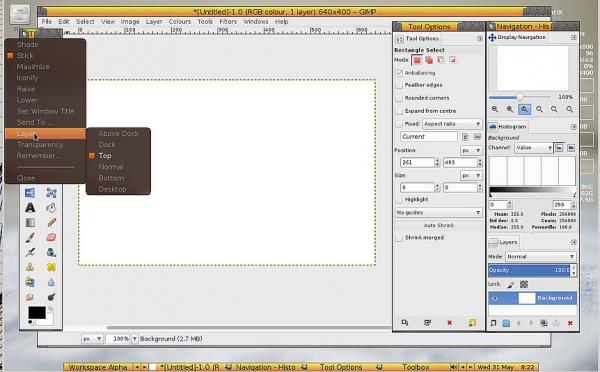The width and height of the screenshot is (600, 372).
Task: Select the Paintbrush tool
Action: coord(30,237)
